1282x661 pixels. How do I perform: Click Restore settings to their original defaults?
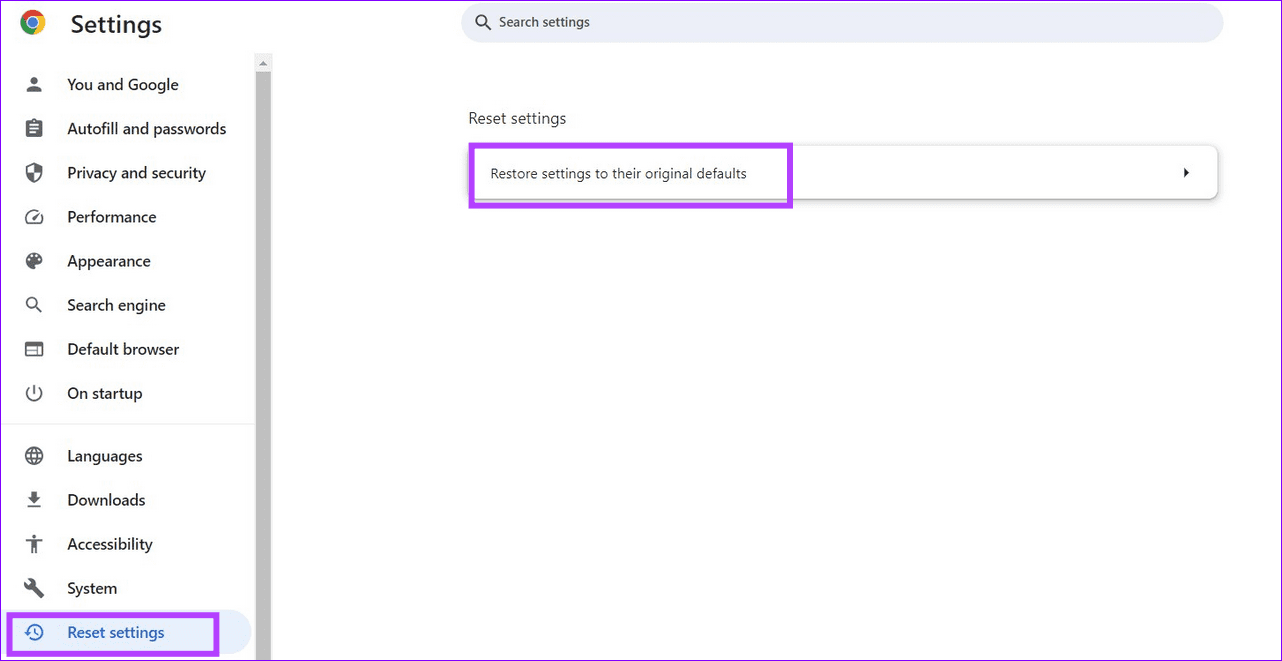843,173
